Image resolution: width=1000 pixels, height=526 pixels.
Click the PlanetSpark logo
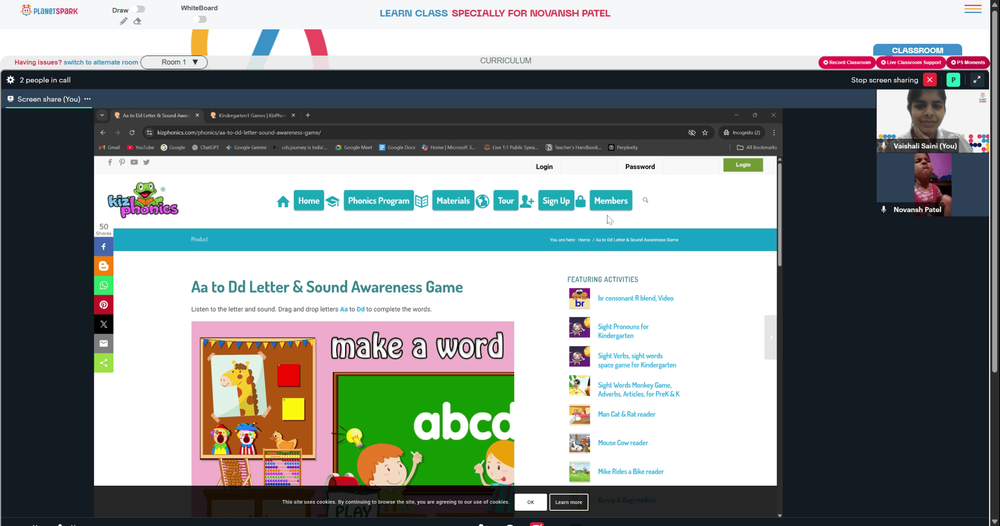pyautogui.click(x=49, y=11)
